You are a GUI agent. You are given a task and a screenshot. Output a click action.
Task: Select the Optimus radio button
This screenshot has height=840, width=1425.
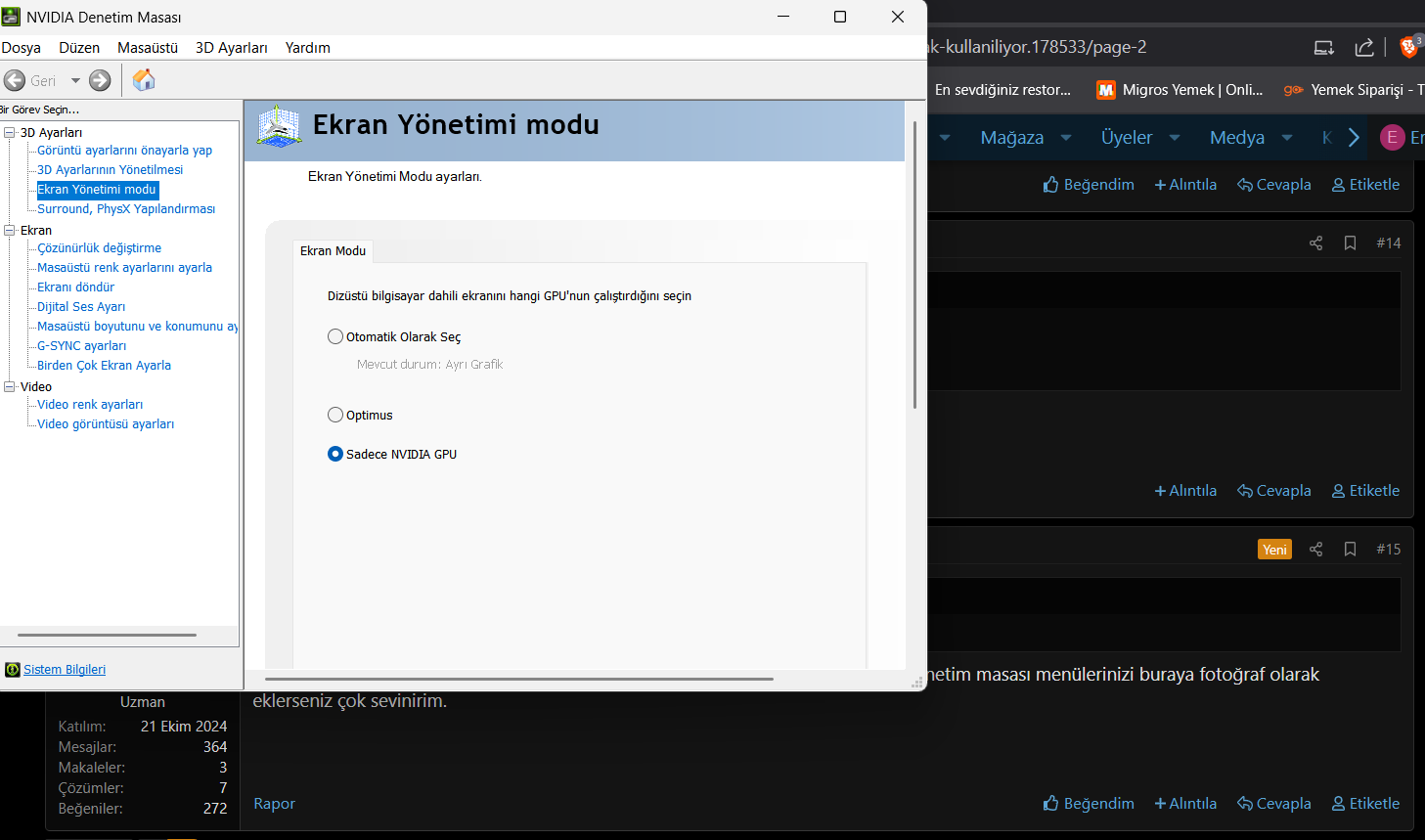tap(335, 415)
